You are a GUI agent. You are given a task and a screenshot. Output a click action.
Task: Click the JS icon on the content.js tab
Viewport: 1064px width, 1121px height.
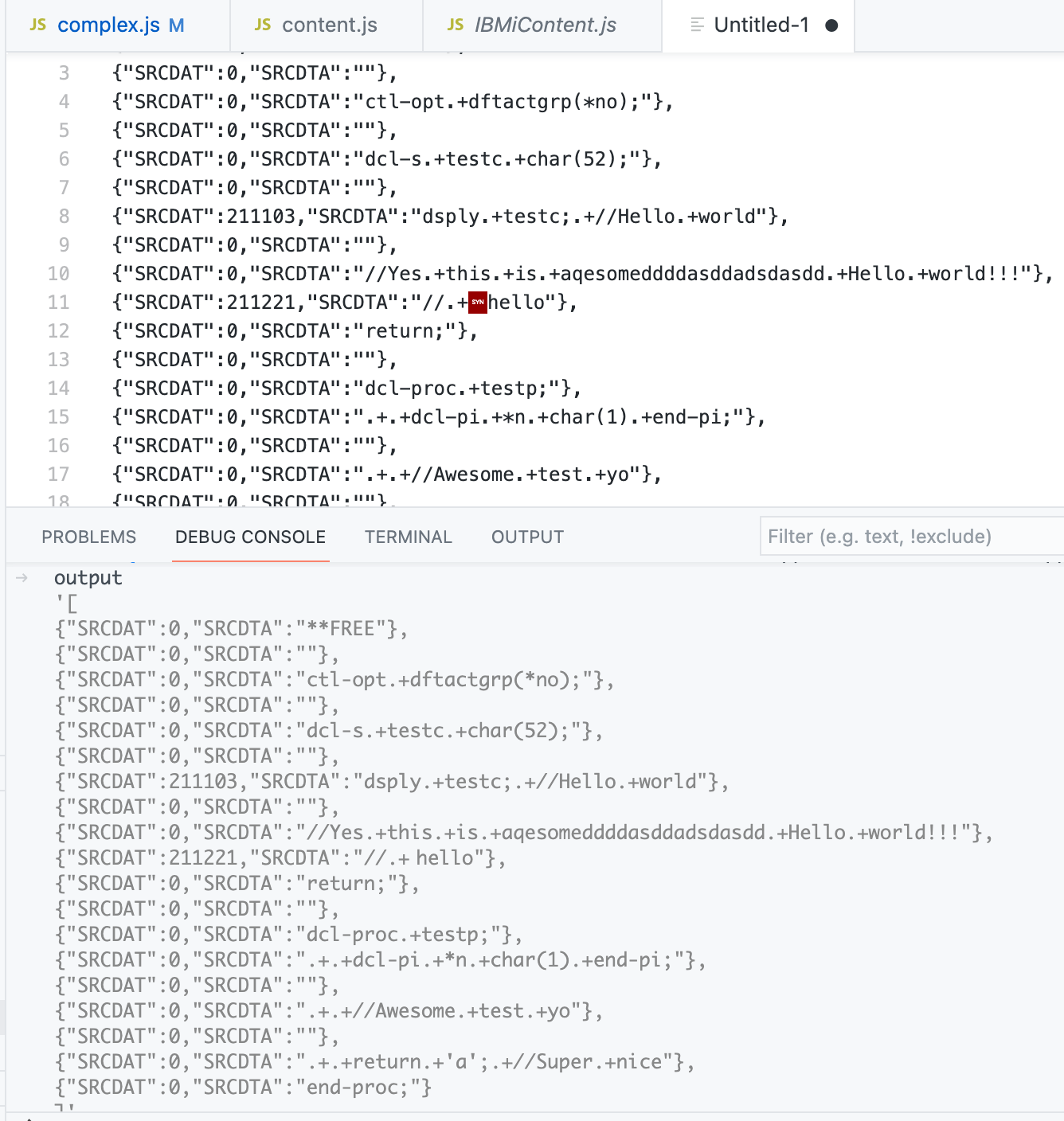tap(261, 25)
